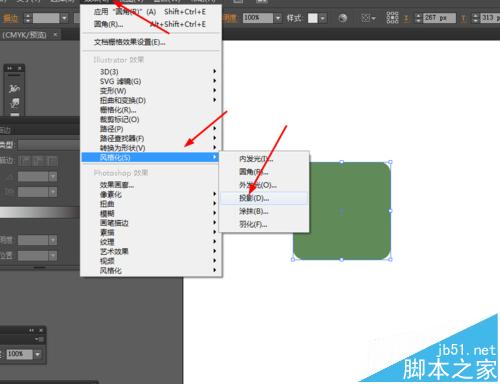Choose 裁剪标记(O) from the effect menu

pos(150,119)
